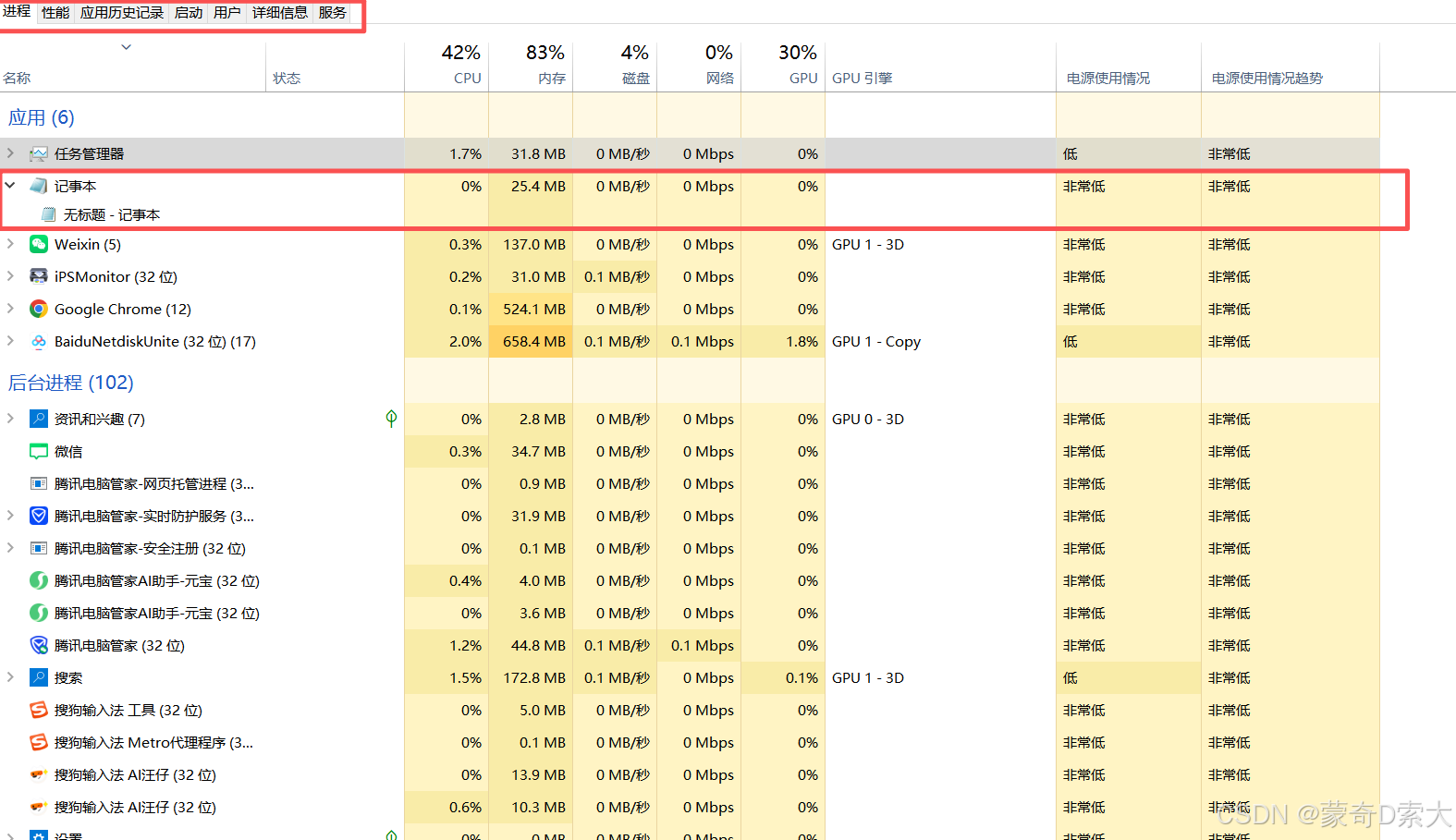
Task: Click the GPU 1 - Copy engine cell
Action: (x=940, y=342)
